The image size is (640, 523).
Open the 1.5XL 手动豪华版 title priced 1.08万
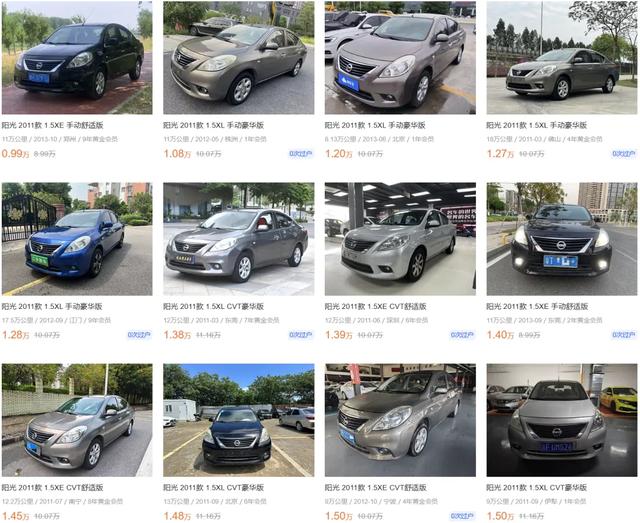(x=214, y=125)
